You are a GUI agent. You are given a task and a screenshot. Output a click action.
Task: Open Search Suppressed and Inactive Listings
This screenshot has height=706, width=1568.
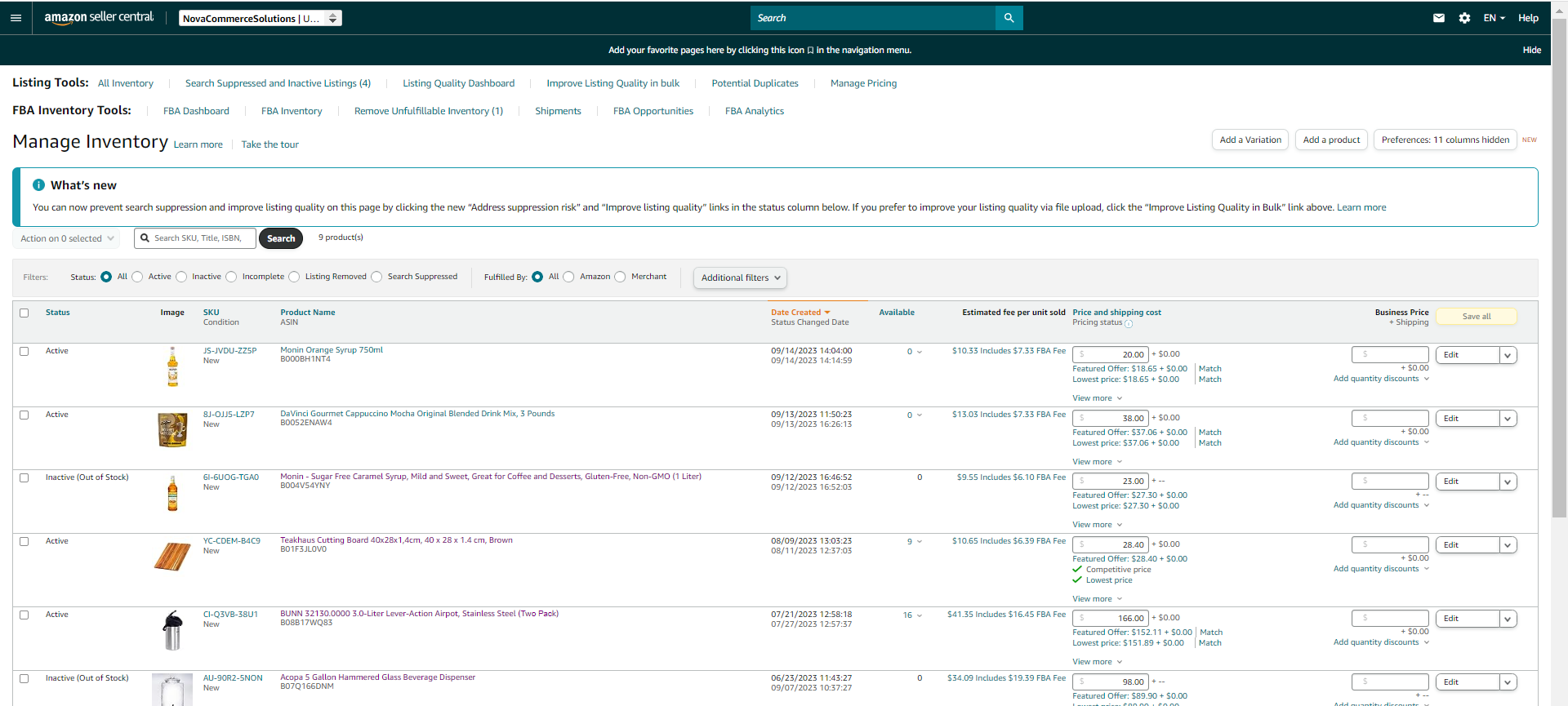point(278,83)
